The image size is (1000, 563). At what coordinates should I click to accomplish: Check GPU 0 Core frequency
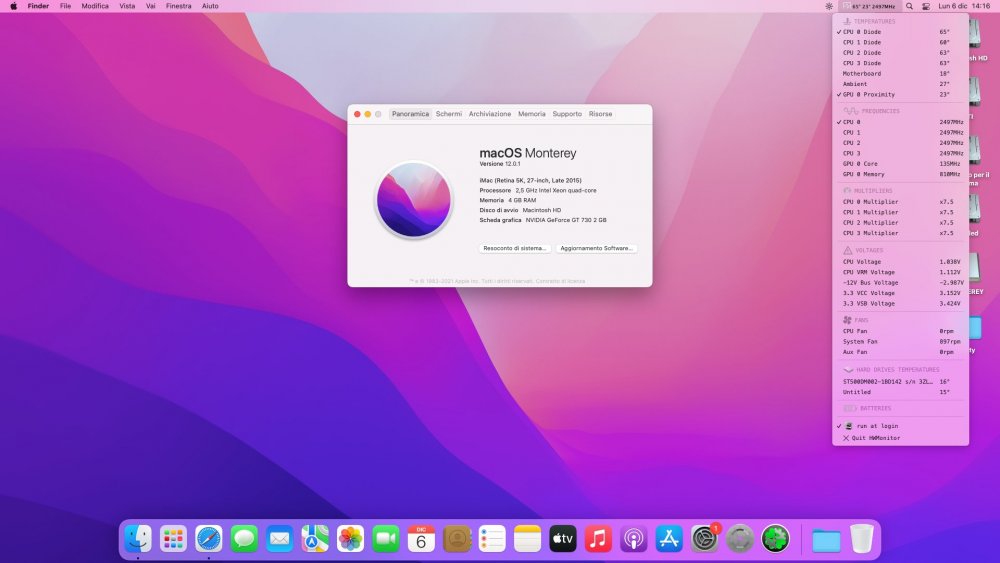[x=900, y=164]
